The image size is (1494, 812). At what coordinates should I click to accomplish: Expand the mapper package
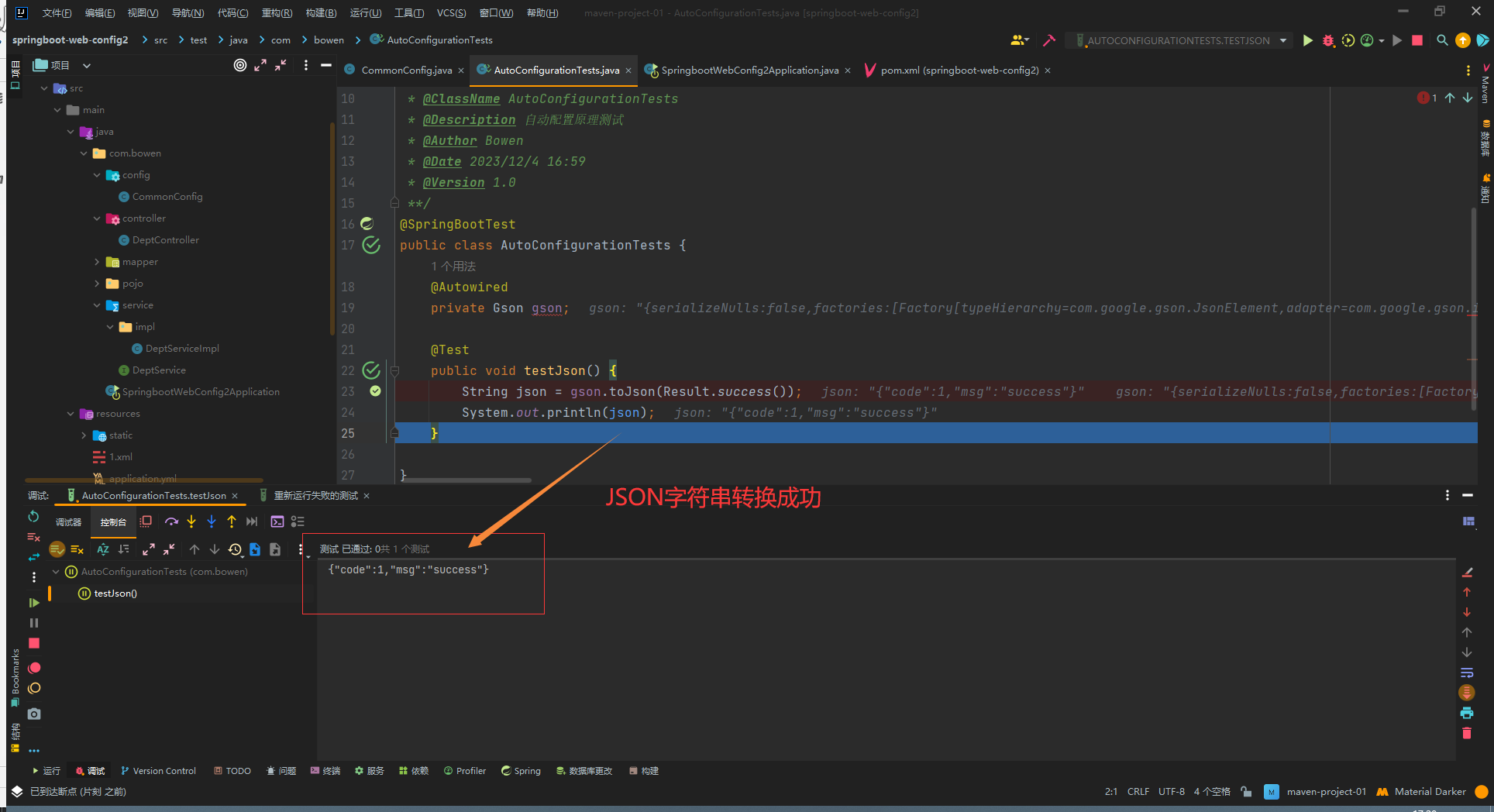click(x=97, y=262)
